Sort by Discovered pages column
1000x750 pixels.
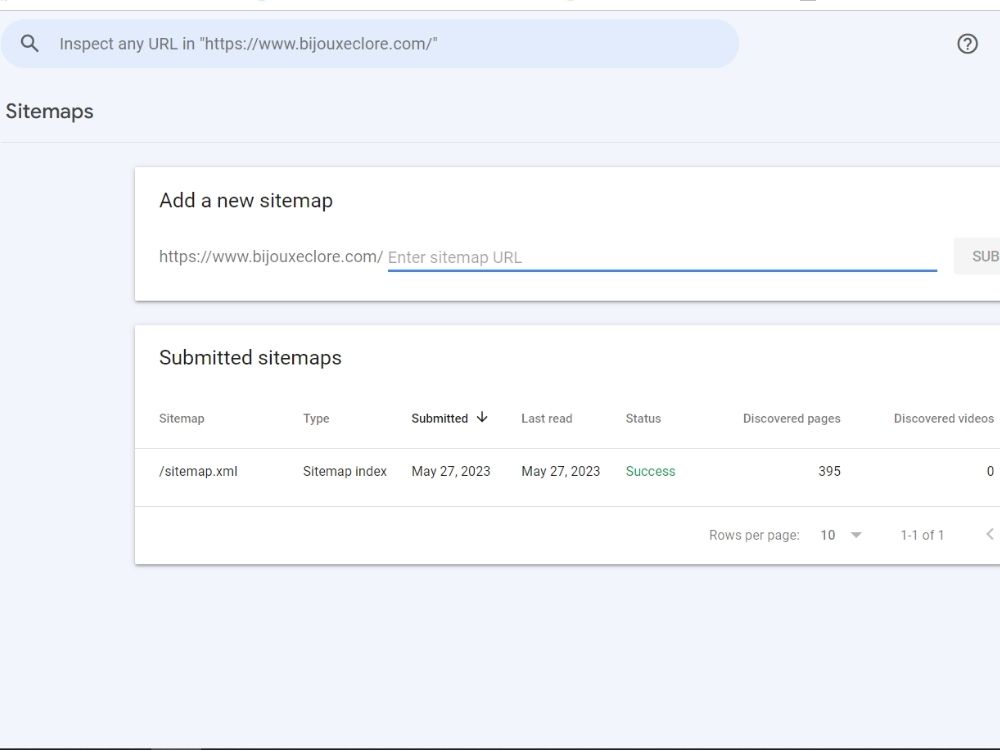[x=791, y=418]
